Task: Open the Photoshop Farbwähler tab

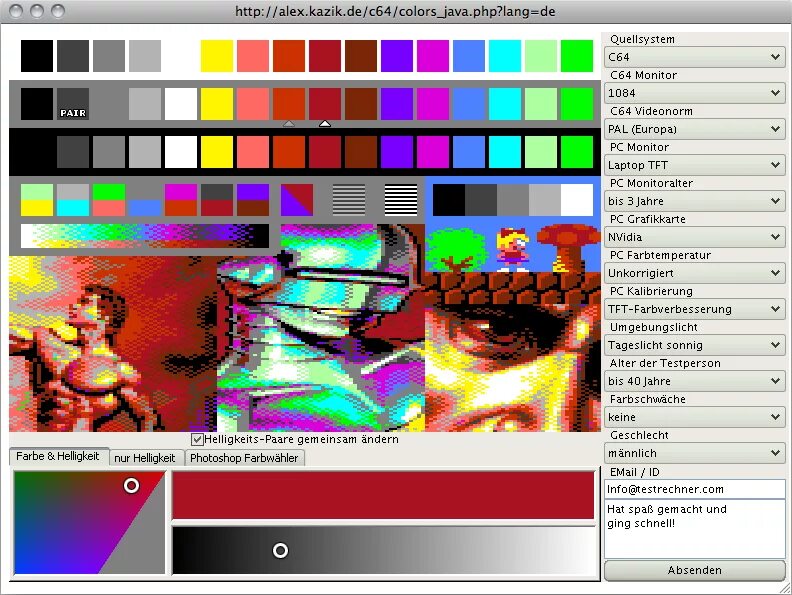Action: pos(244,458)
